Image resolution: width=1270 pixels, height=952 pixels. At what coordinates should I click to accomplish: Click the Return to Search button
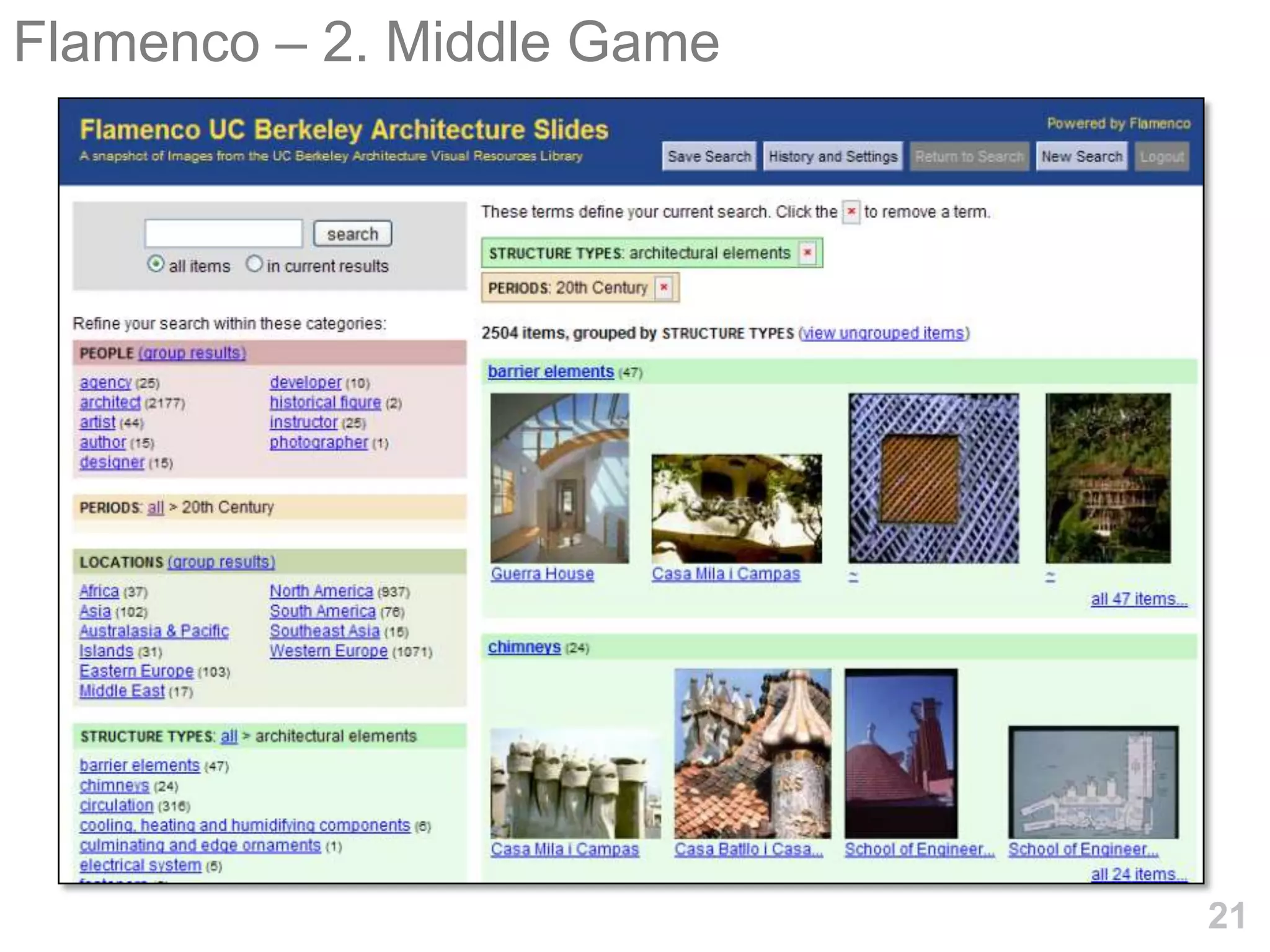pos(969,156)
